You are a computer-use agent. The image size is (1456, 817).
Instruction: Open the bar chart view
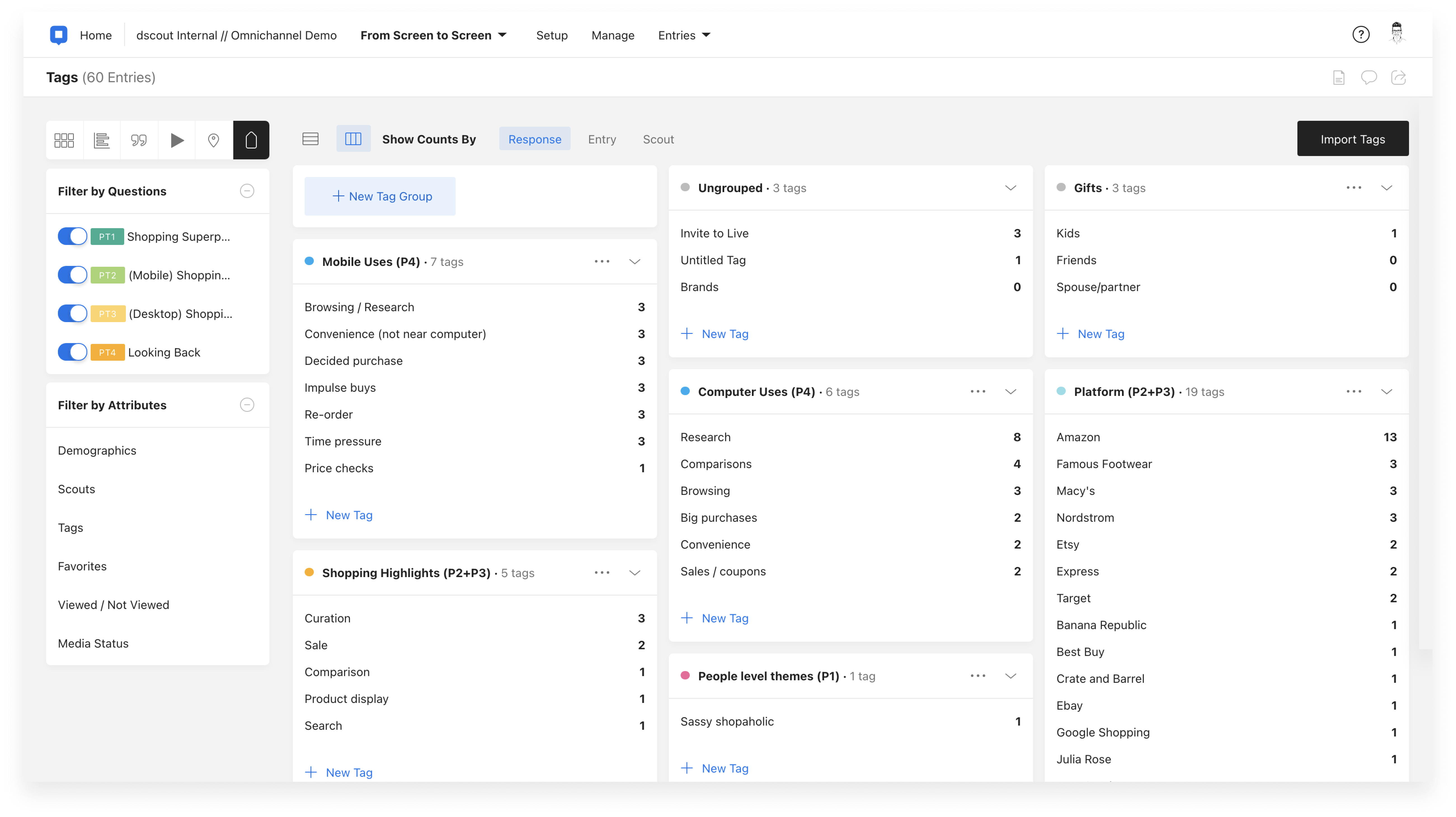click(x=101, y=140)
